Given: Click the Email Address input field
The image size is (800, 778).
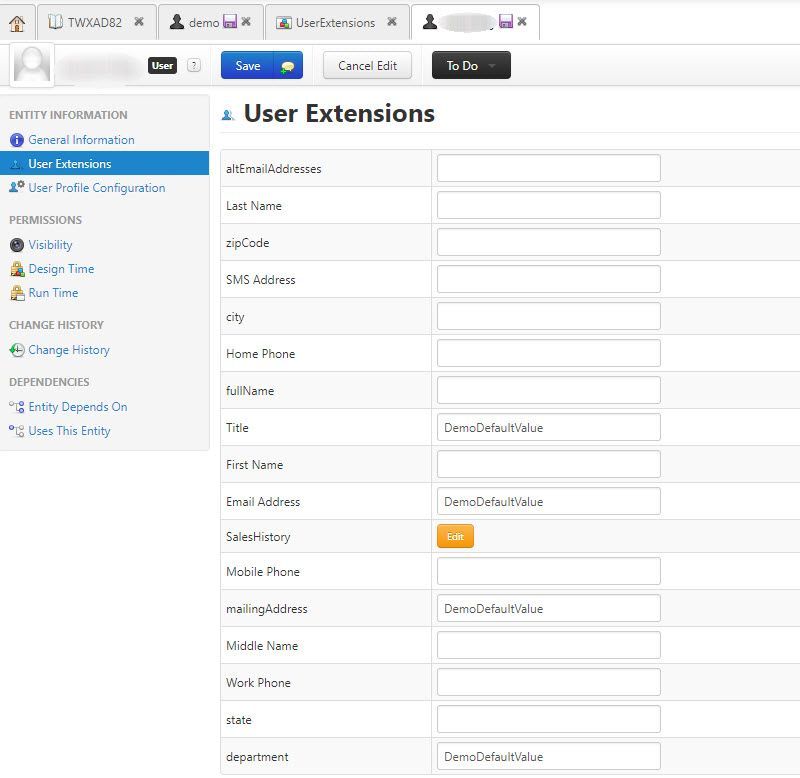Looking at the screenshot, I should pos(548,501).
